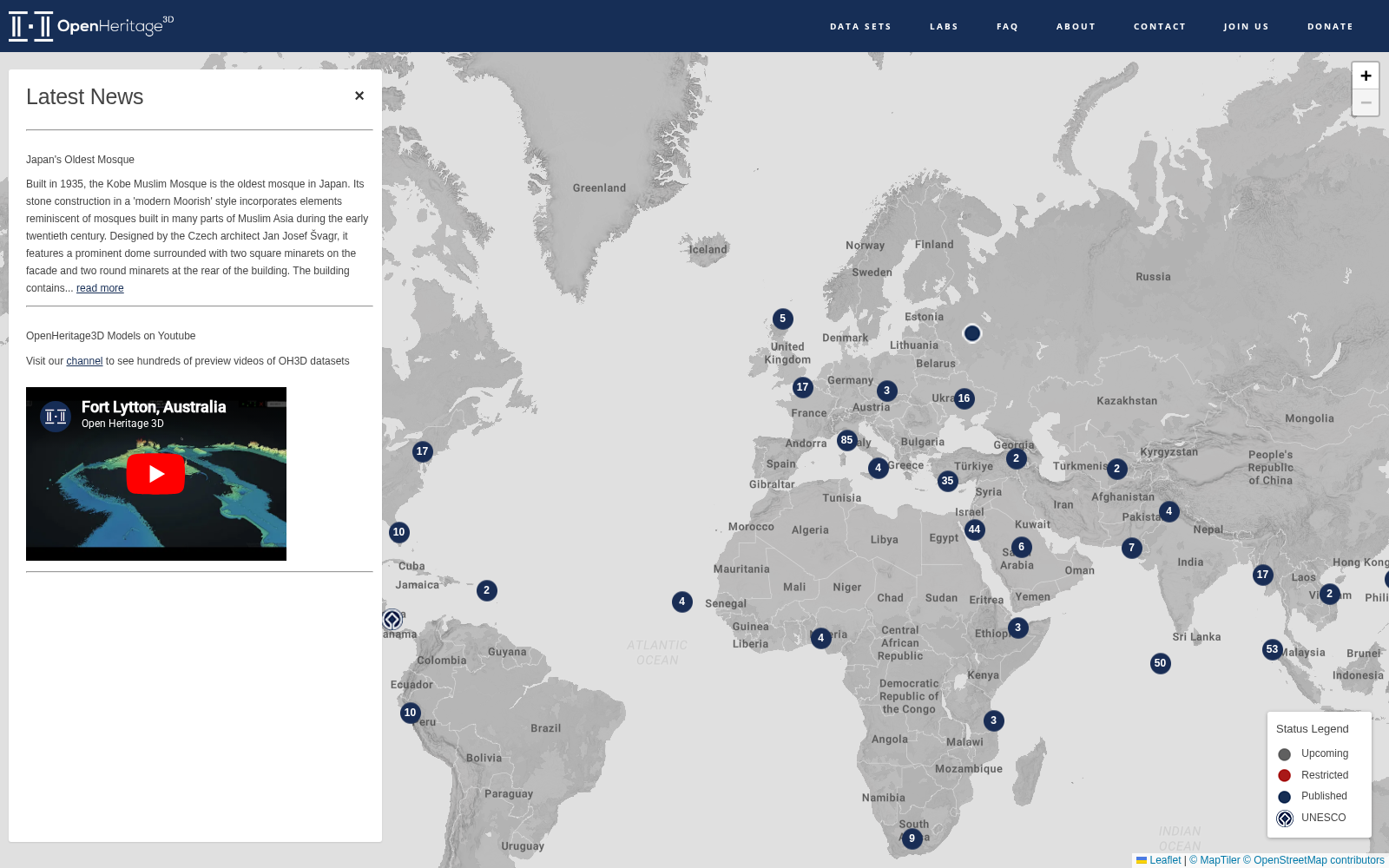Select the cluster of 6 over Saudi Arabia

[1021, 547]
